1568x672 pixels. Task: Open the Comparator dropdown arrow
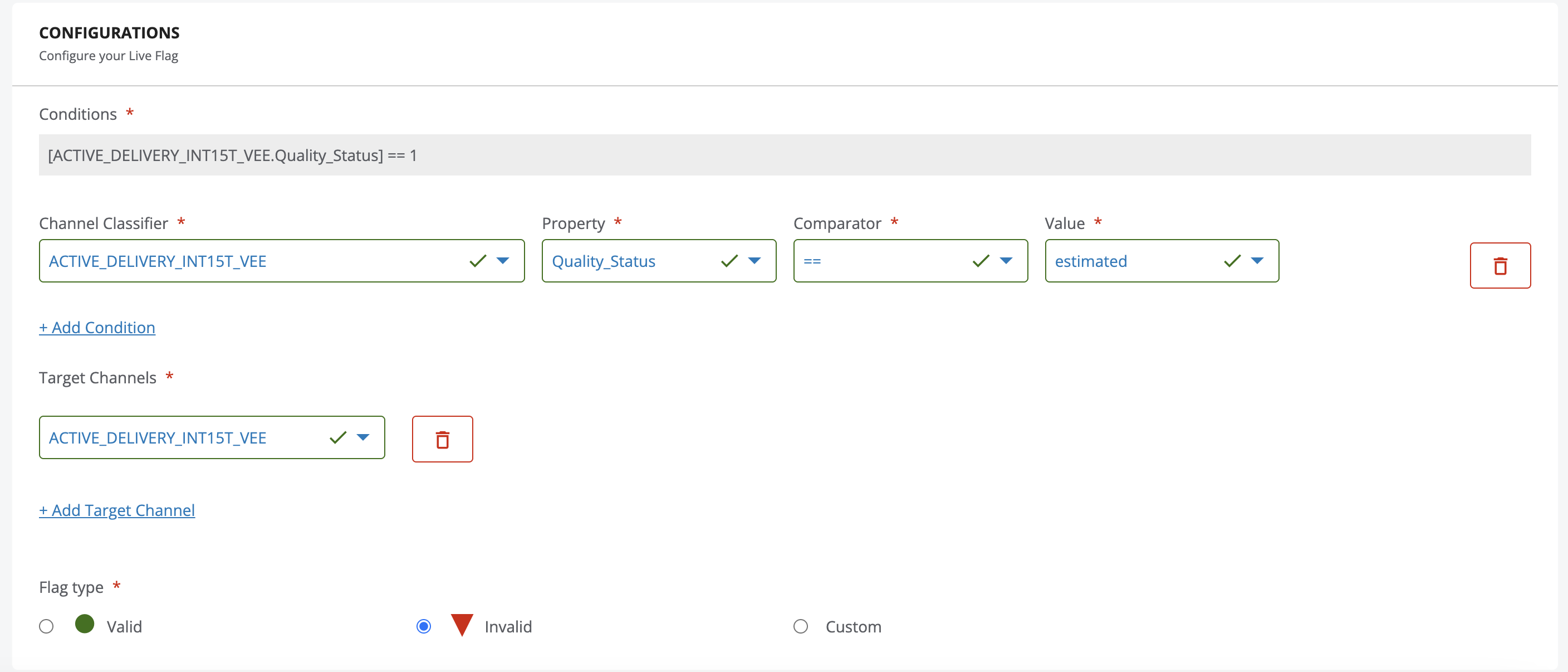(1006, 261)
